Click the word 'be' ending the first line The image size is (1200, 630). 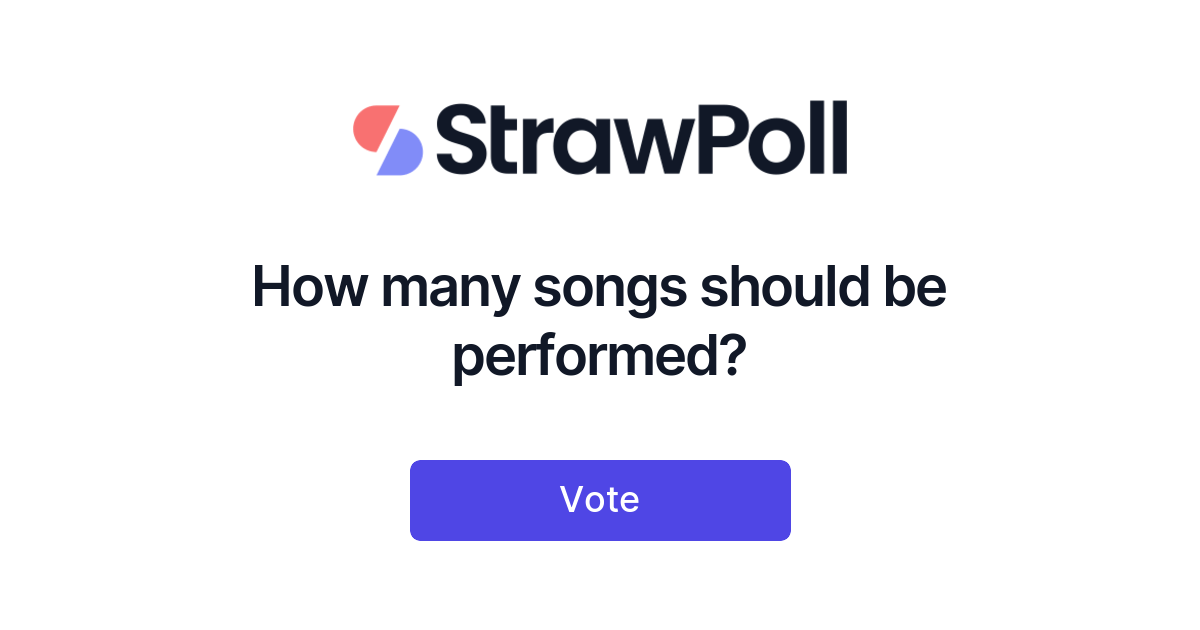(914, 288)
